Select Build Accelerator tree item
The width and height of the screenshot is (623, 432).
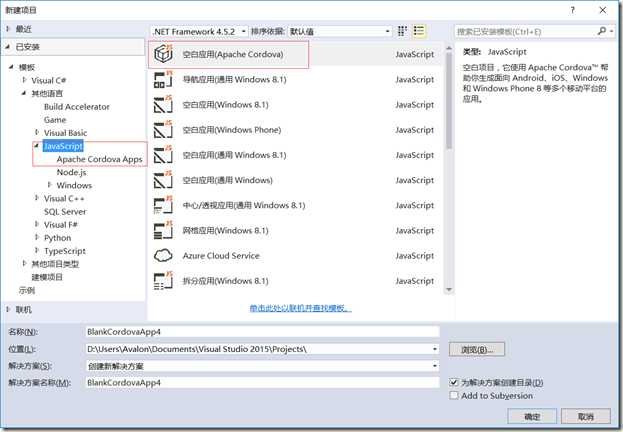coord(77,107)
